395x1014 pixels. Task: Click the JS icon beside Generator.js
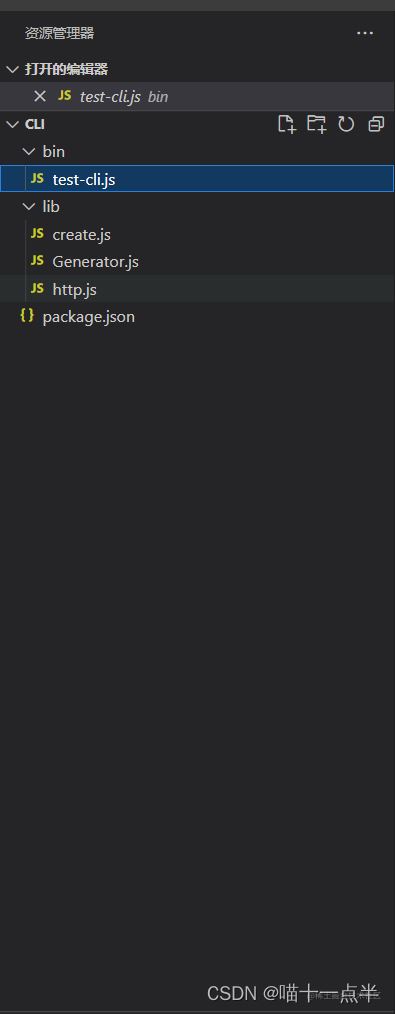pyautogui.click(x=37, y=261)
